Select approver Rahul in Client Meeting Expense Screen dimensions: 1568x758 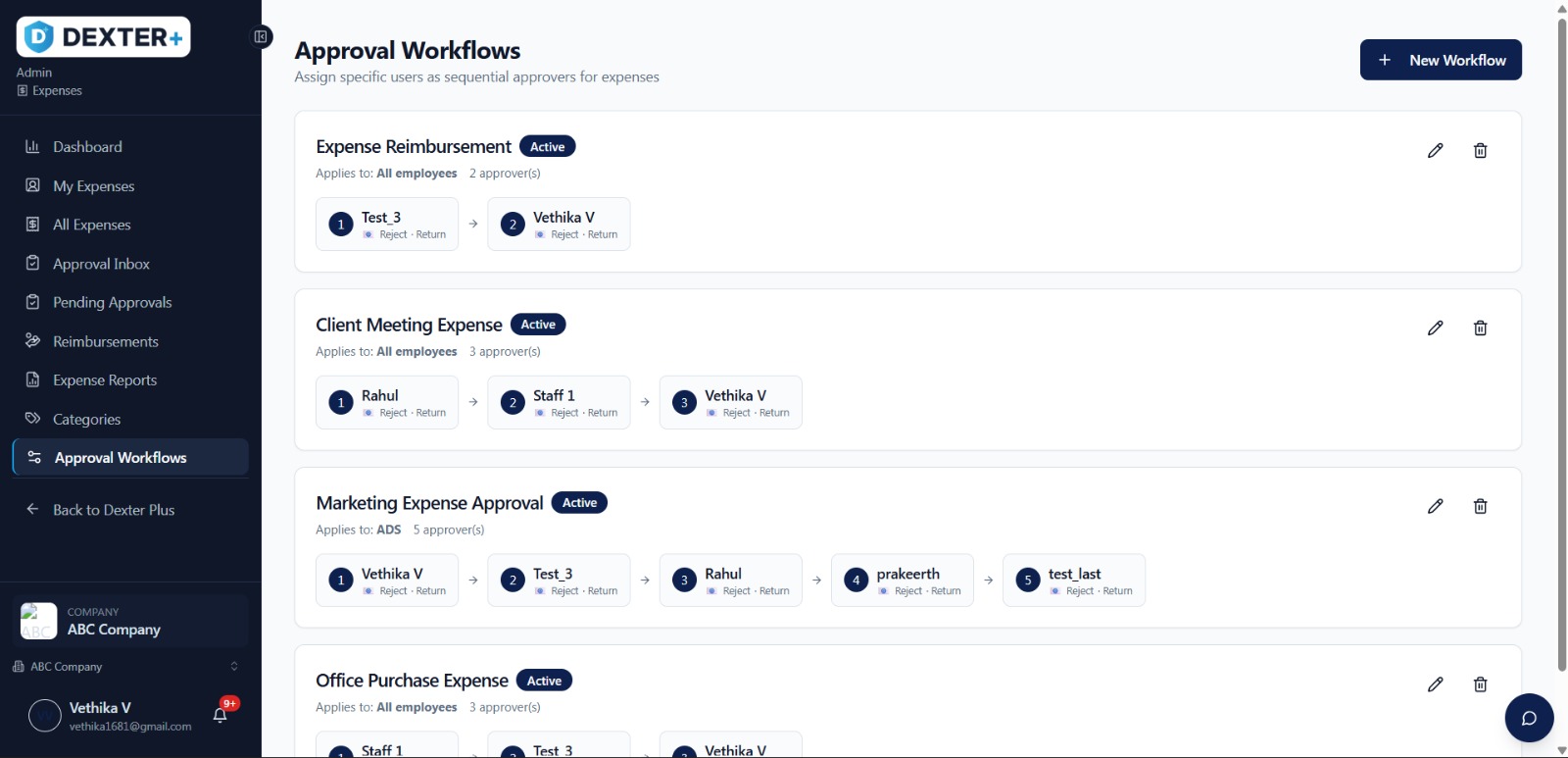[387, 402]
